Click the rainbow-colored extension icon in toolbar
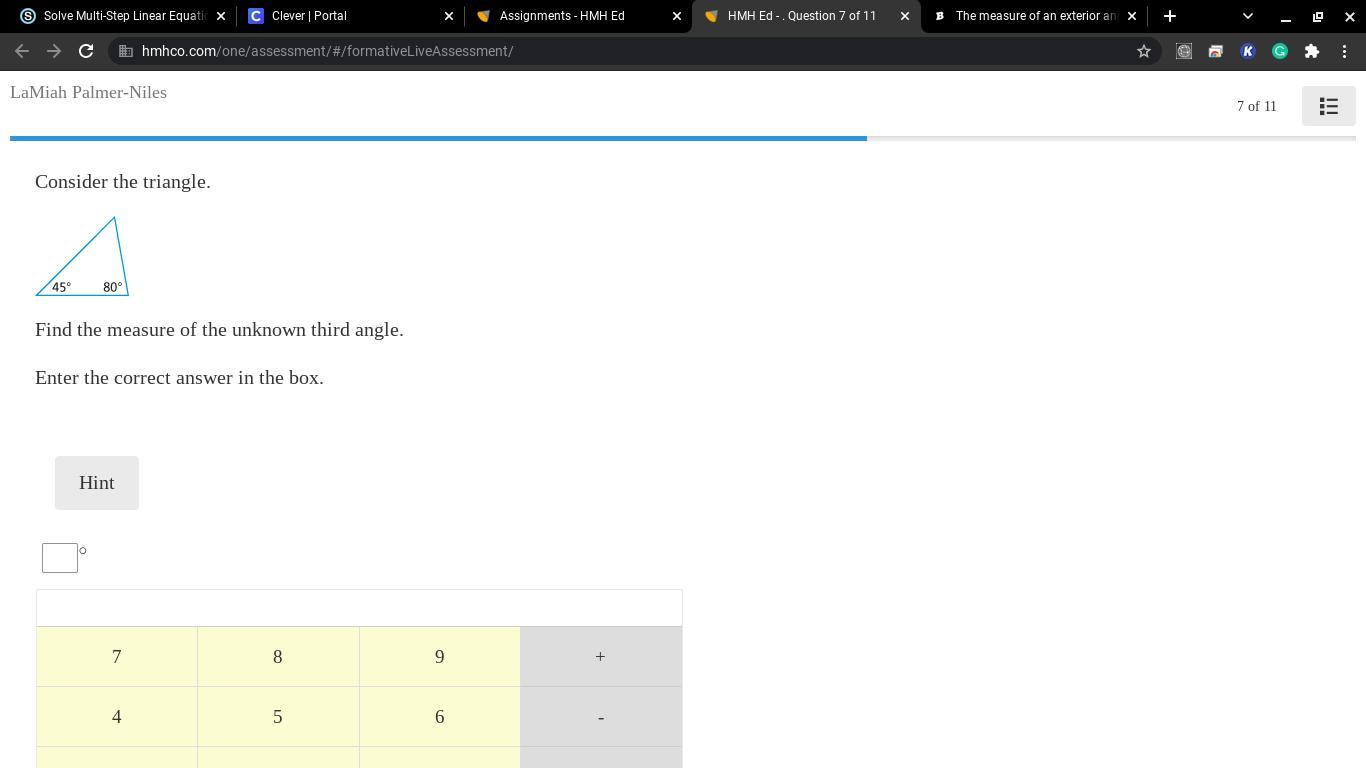Screen dimensions: 1366x768 pos(1216,51)
